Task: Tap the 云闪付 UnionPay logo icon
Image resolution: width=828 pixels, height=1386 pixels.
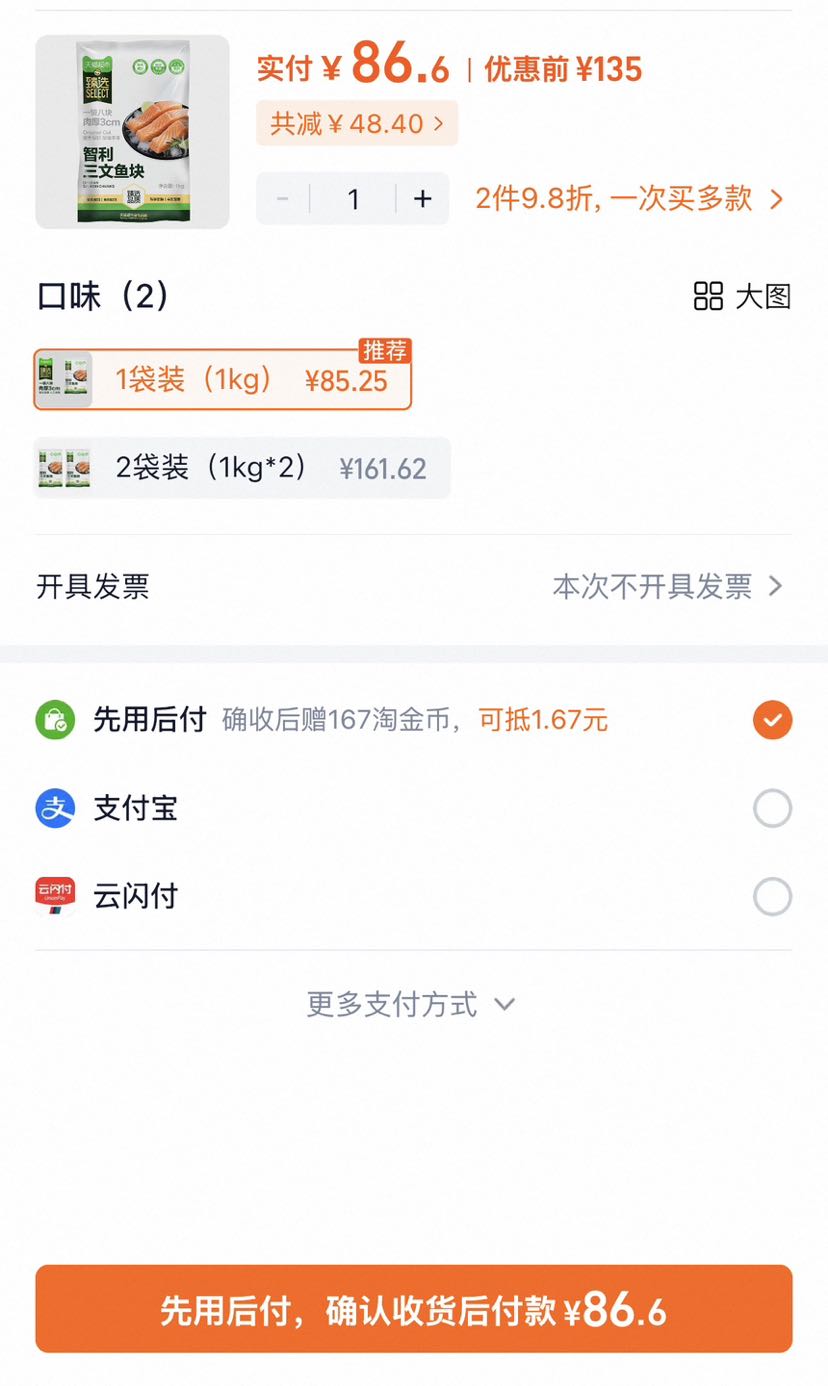Action: [x=56, y=896]
